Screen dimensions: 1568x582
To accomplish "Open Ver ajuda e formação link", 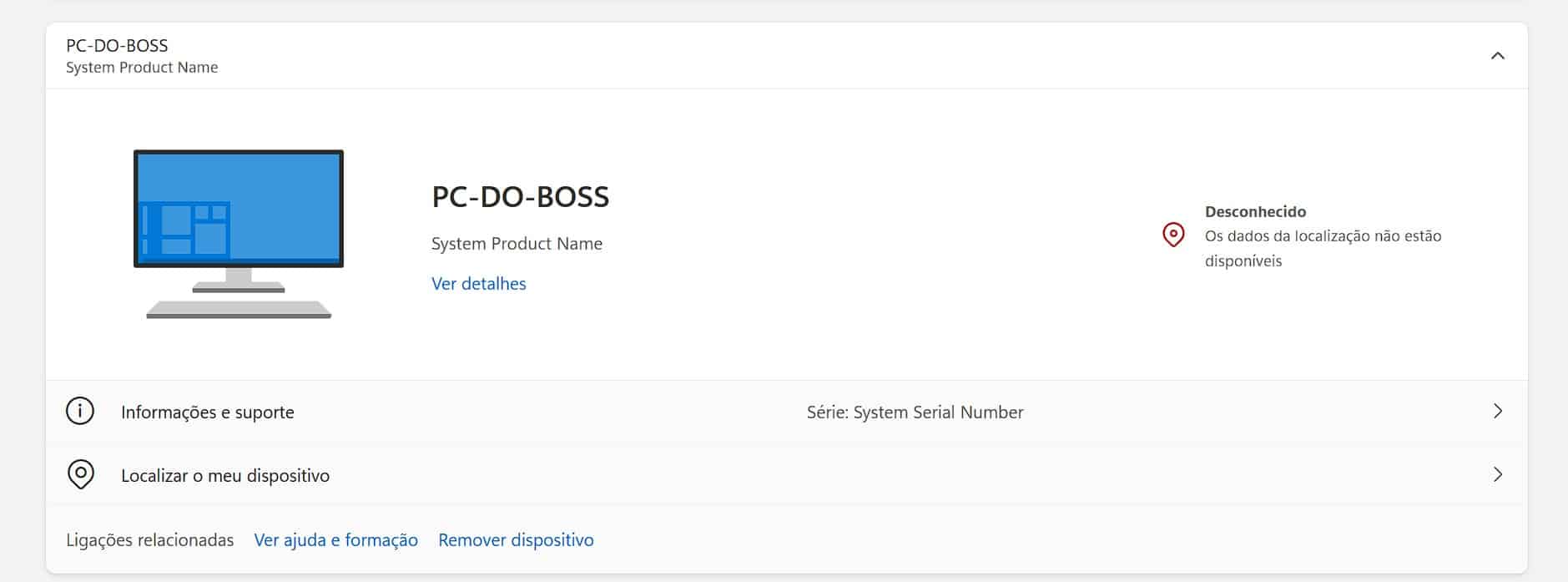I will coord(335,540).
